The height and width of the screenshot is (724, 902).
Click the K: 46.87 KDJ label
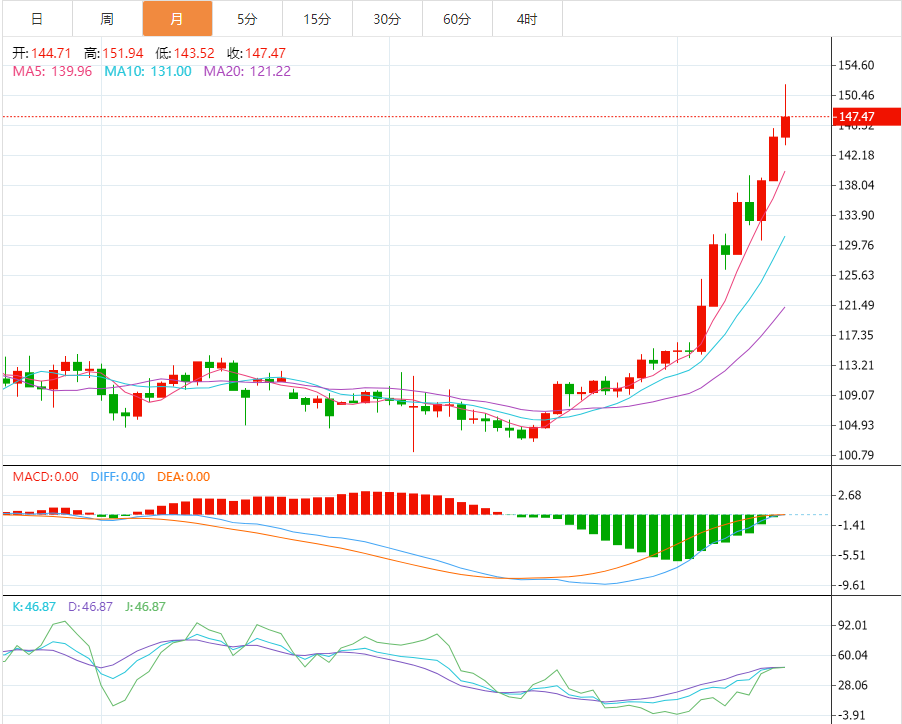(34, 606)
